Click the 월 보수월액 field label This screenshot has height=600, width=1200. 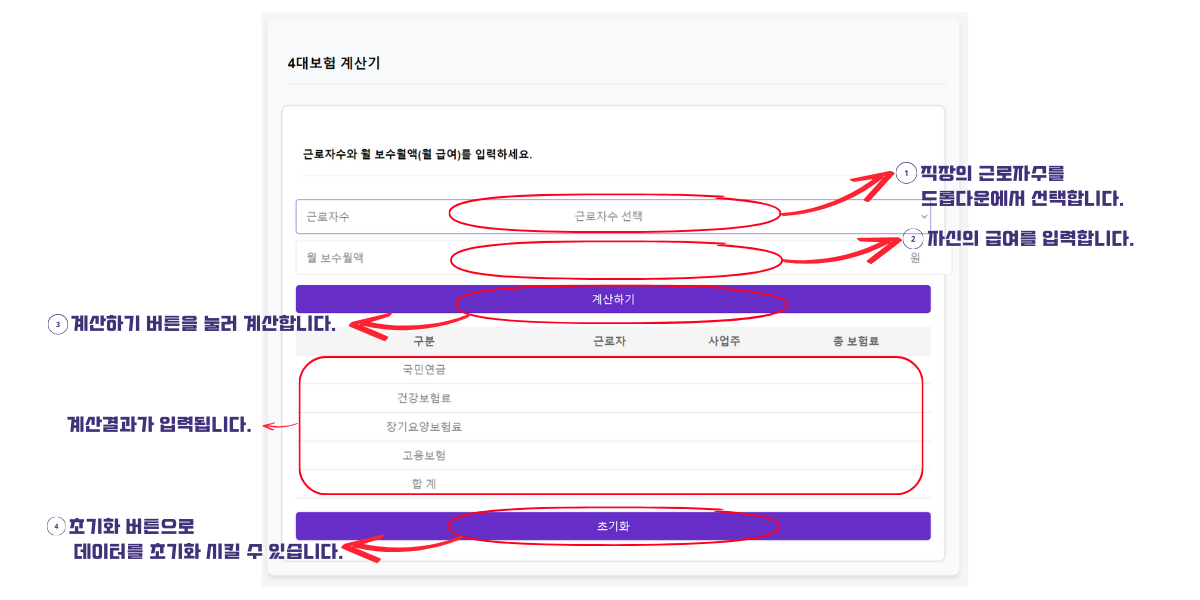pyautogui.click(x=335, y=257)
